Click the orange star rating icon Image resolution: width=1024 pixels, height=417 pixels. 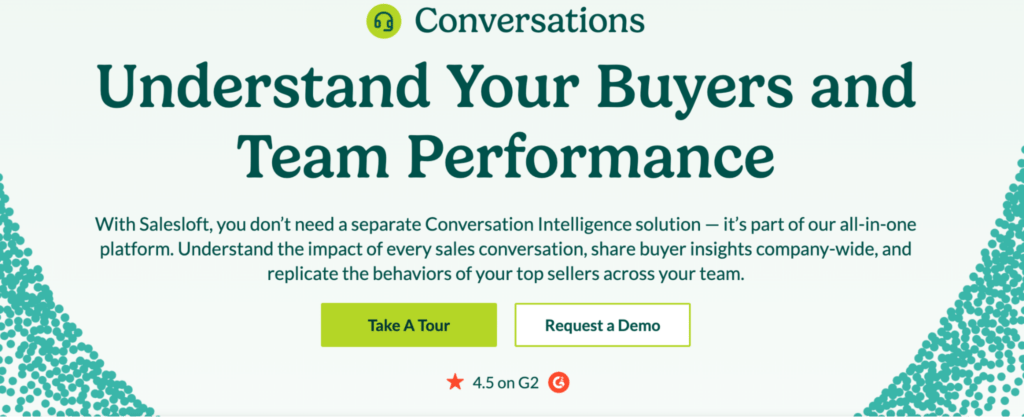pyautogui.click(x=455, y=382)
